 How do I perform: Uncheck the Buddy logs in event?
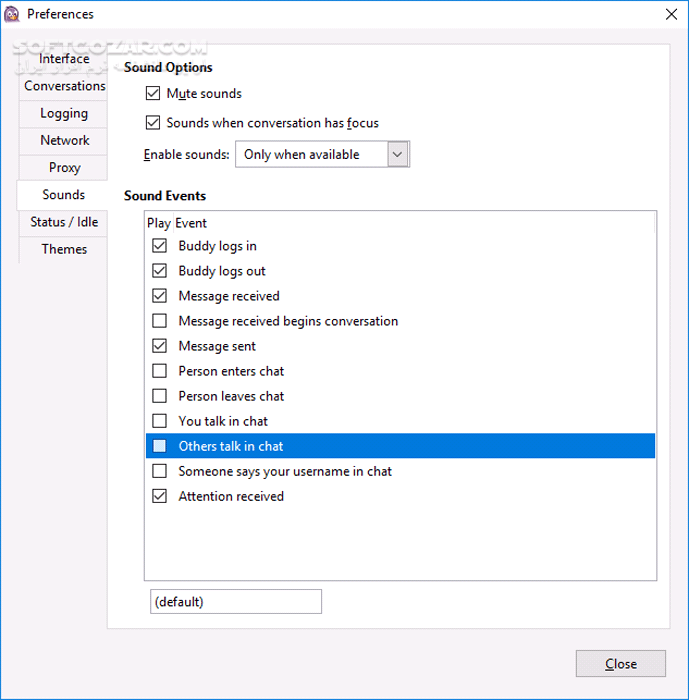(160, 246)
